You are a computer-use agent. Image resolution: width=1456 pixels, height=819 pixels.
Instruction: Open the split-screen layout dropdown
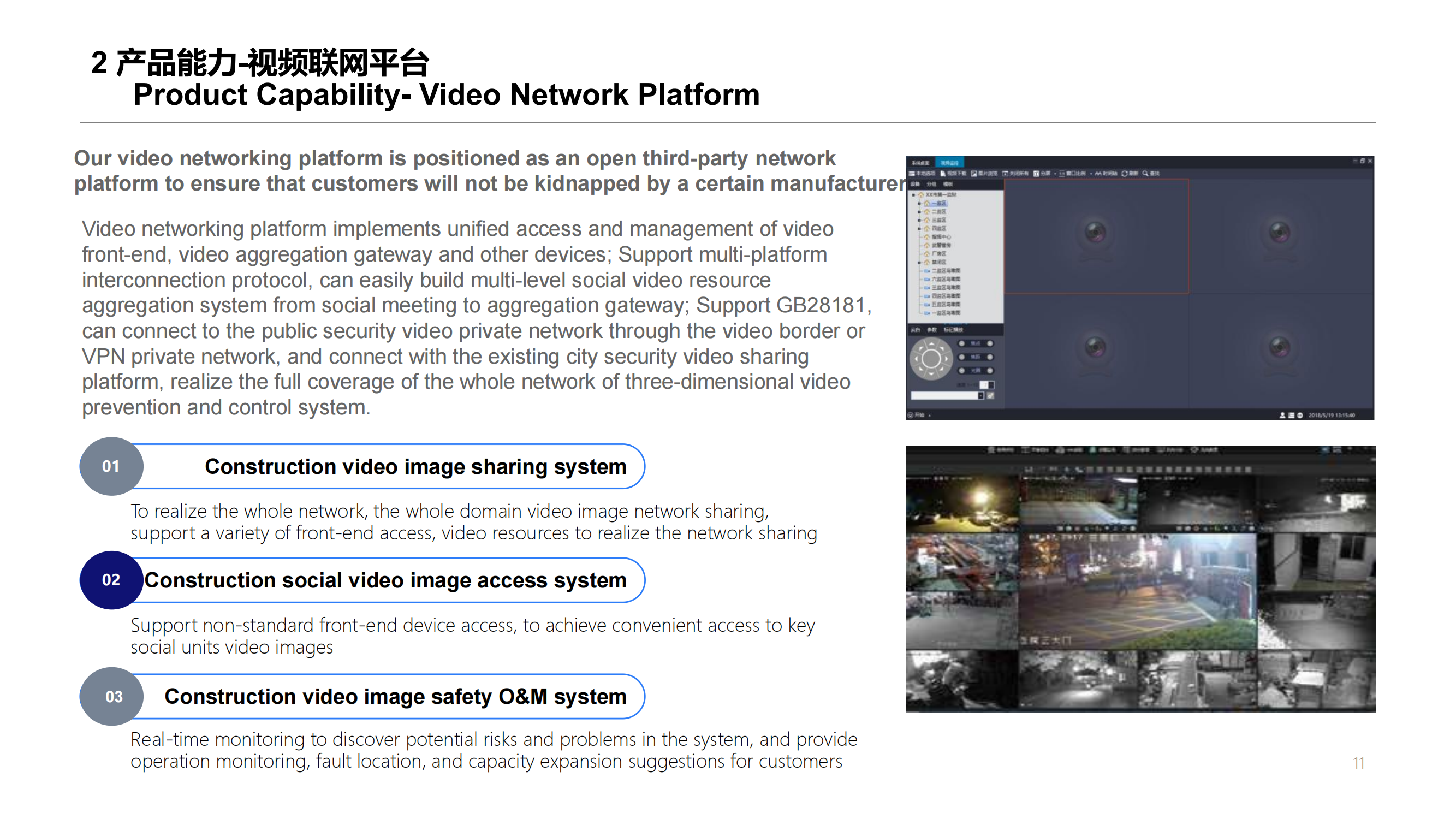(1055, 174)
